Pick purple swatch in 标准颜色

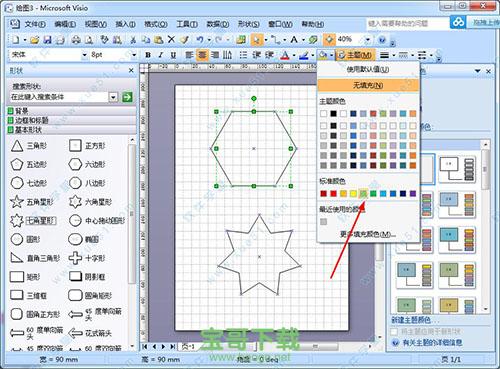coord(413,193)
